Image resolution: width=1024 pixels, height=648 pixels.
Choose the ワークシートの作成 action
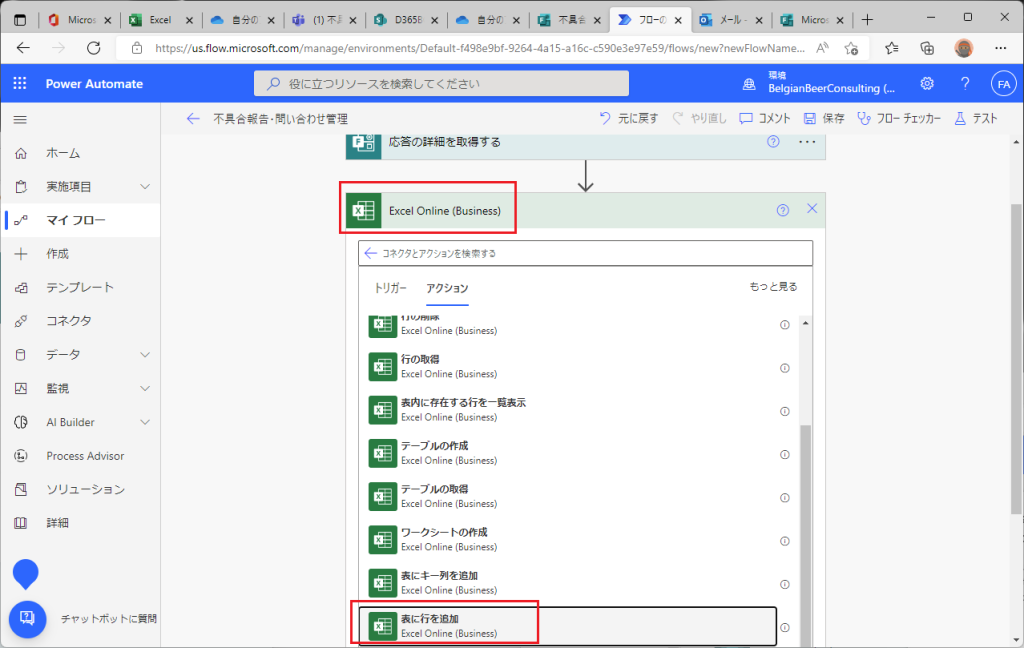point(568,540)
